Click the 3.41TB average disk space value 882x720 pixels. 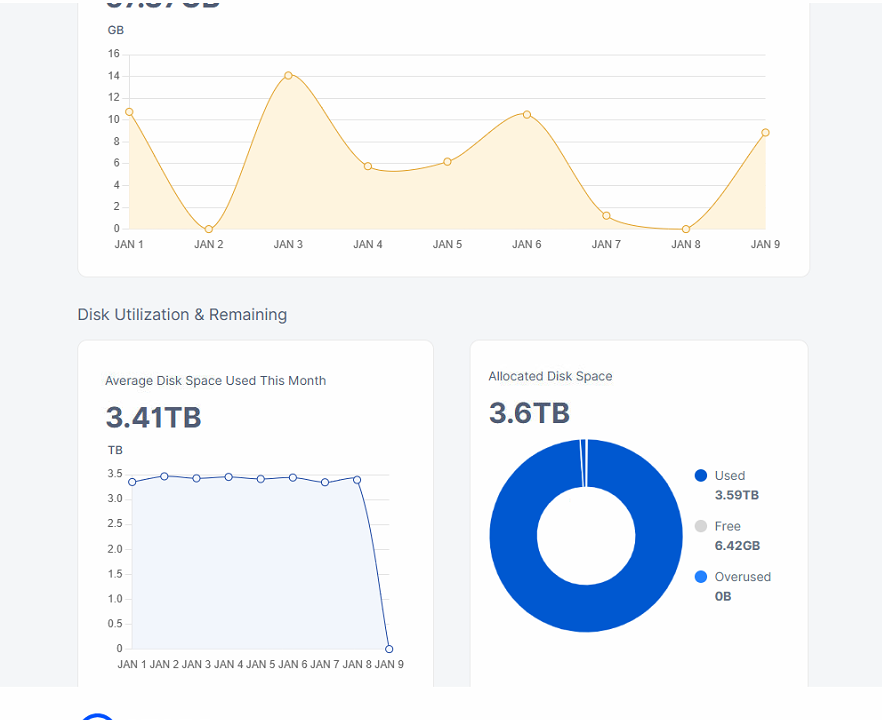point(154,417)
